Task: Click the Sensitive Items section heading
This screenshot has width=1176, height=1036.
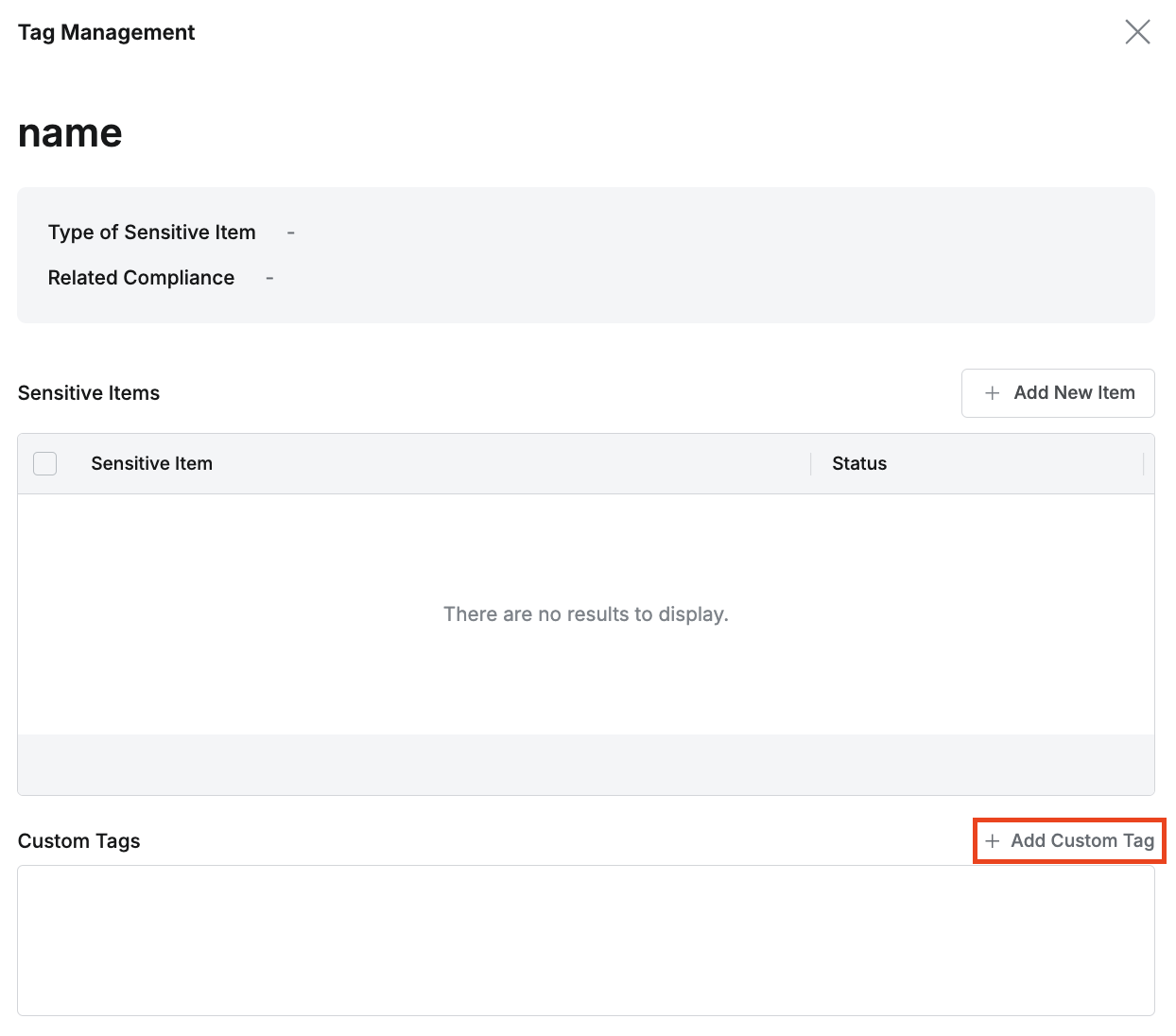Action: (x=89, y=393)
